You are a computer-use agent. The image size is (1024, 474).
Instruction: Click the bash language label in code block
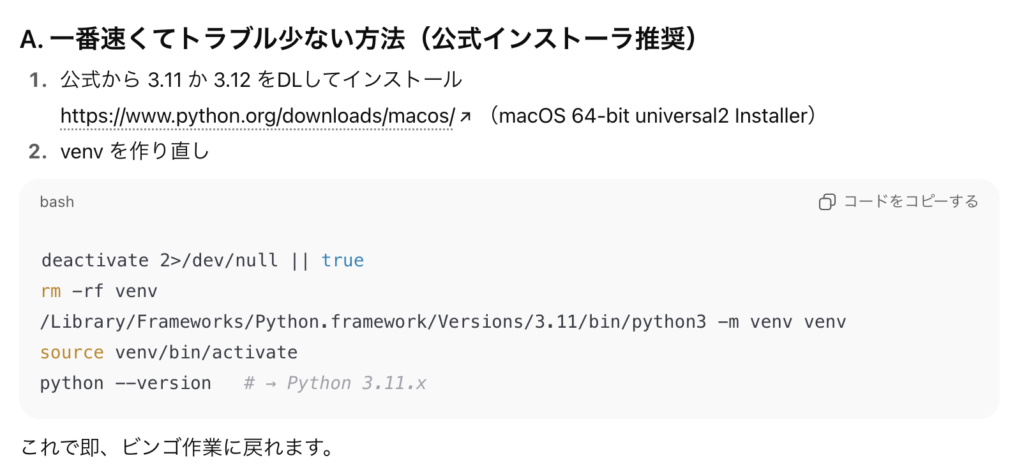[x=57, y=202]
